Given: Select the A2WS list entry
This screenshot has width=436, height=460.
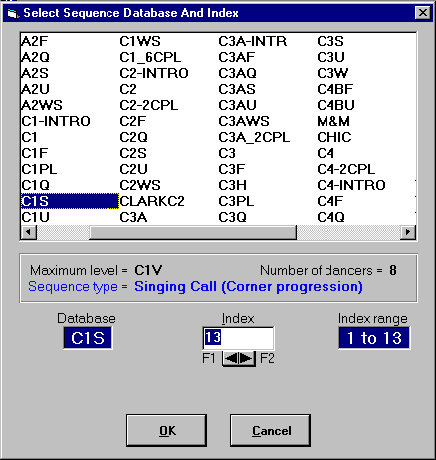Looking at the screenshot, I should [x=42, y=105].
